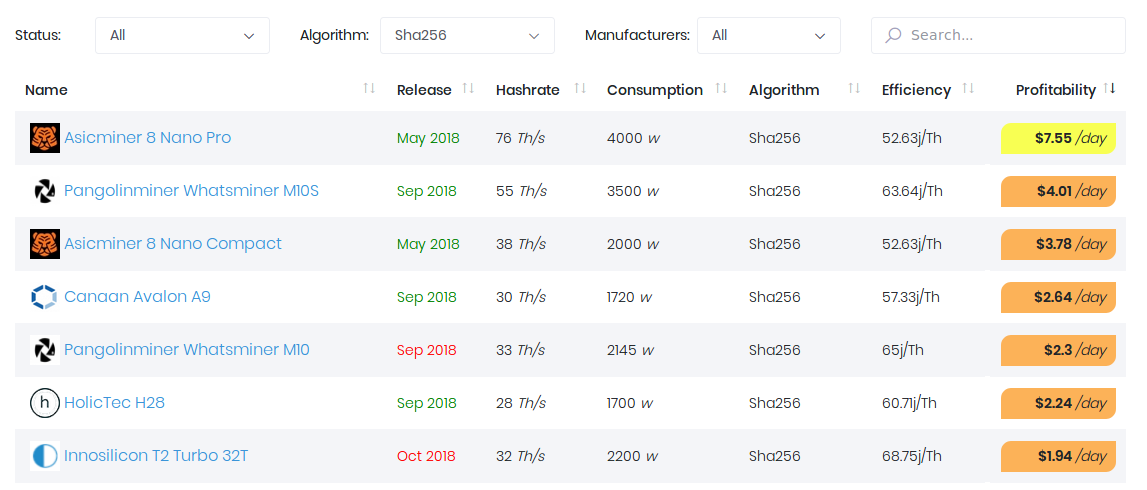This screenshot has height=490, width=1147.
Task: Click the Innosilicon T2 Turbo 32T logo
Action: pyautogui.click(x=45, y=456)
